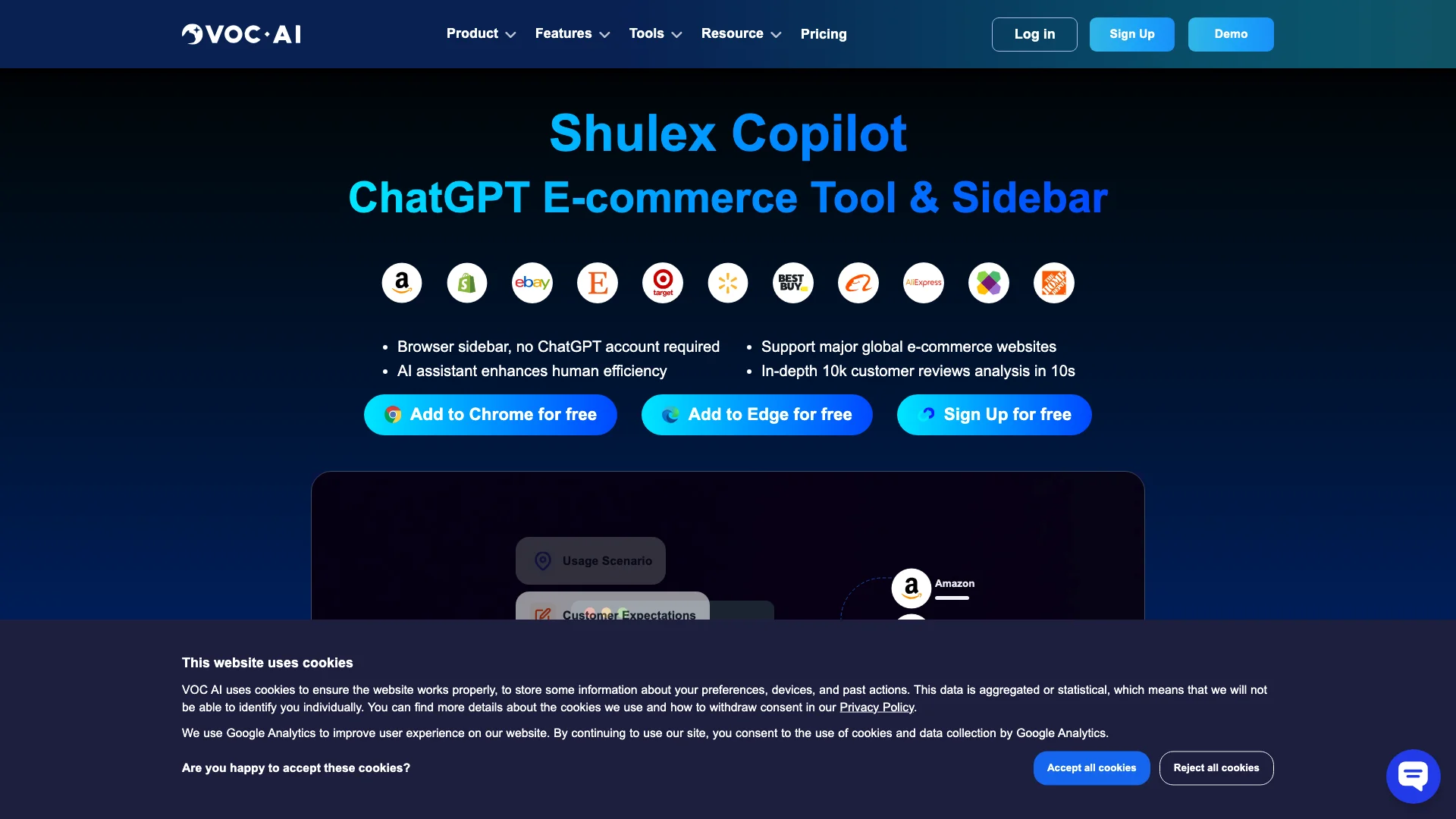Click the Target marketplace icon
The width and height of the screenshot is (1456, 819).
click(662, 282)
